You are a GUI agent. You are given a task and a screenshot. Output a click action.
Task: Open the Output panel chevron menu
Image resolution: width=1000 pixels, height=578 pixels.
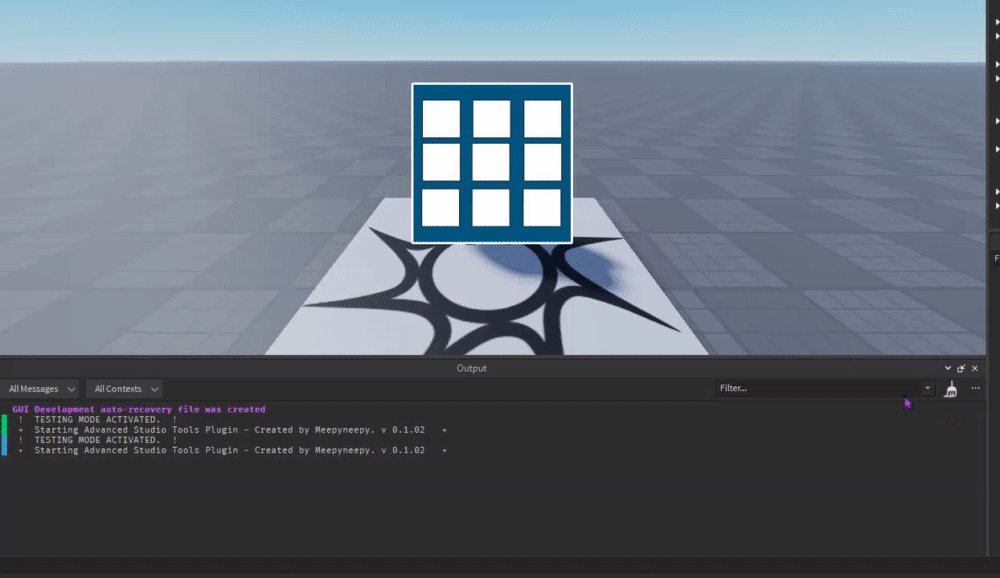(948, 368)
